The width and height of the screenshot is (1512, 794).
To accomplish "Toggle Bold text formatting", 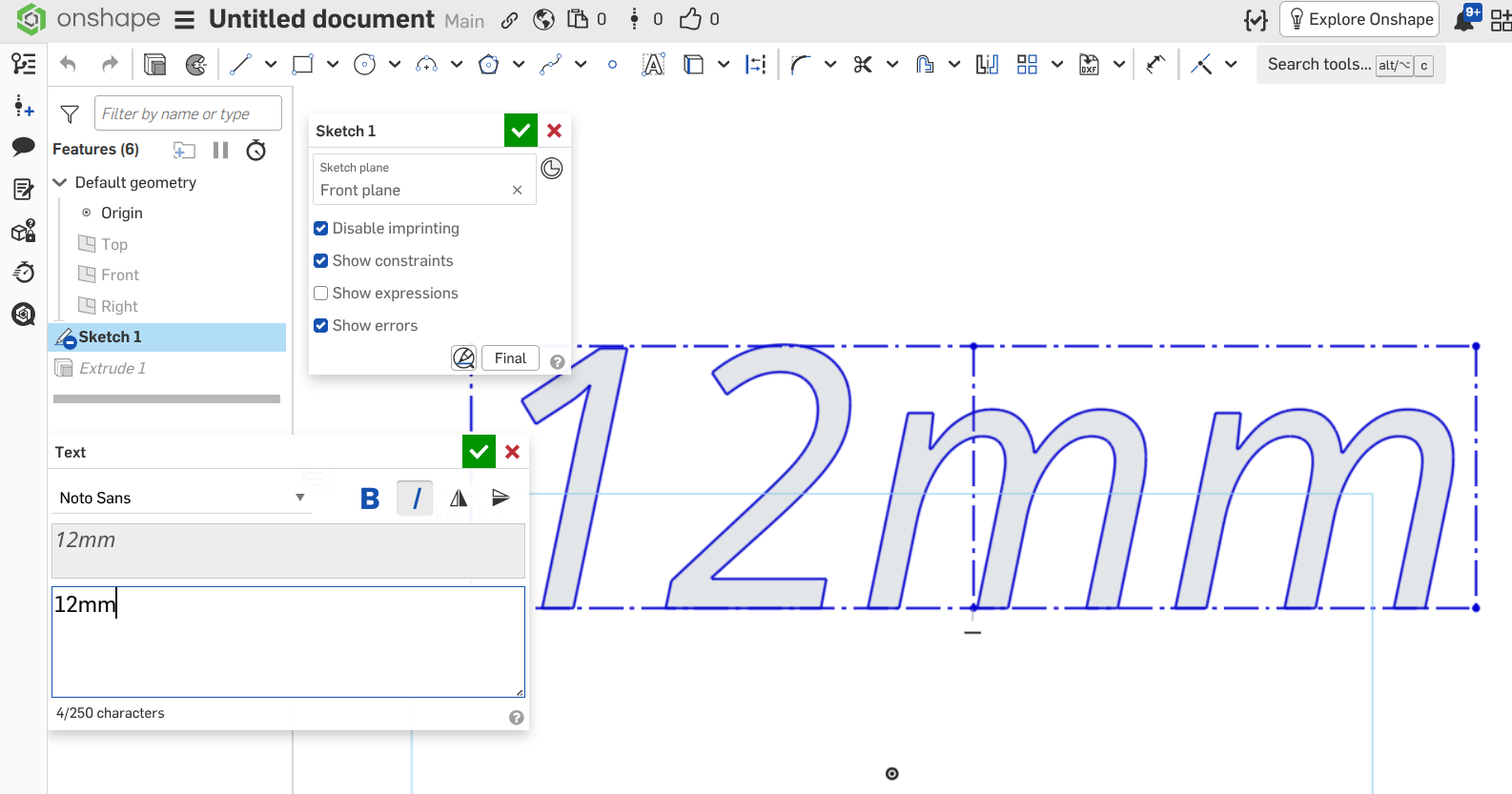I will tap(371, 498).
